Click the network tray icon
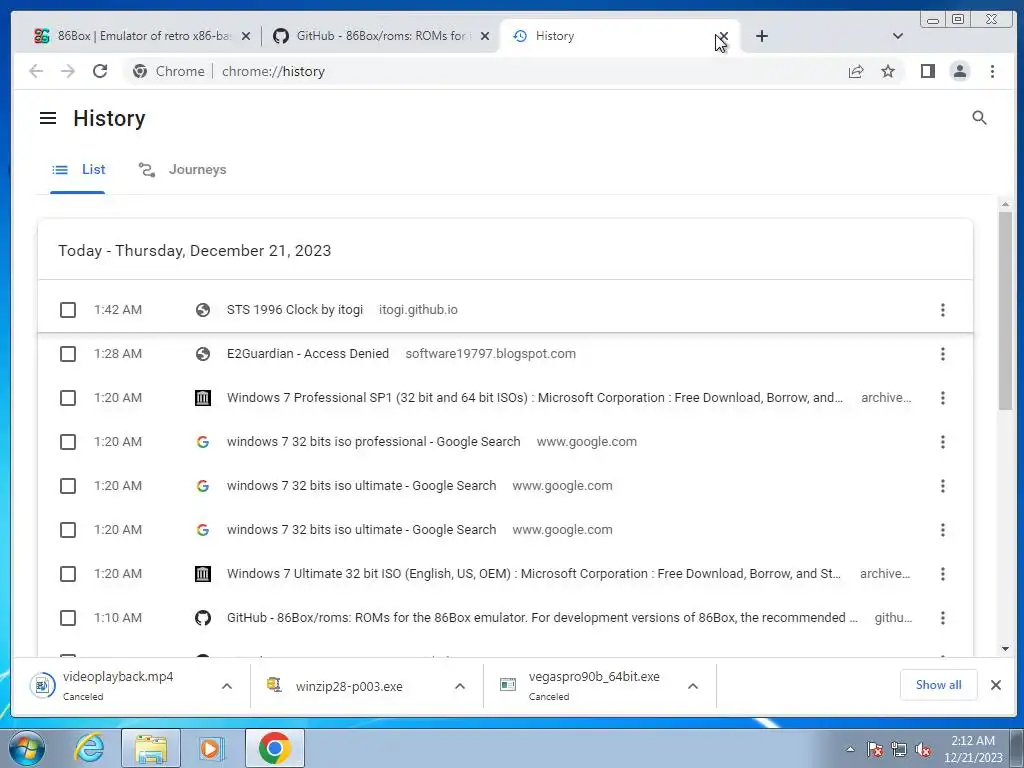The height and width of the screenshot is (768, 1024). [x=899, y=749]
